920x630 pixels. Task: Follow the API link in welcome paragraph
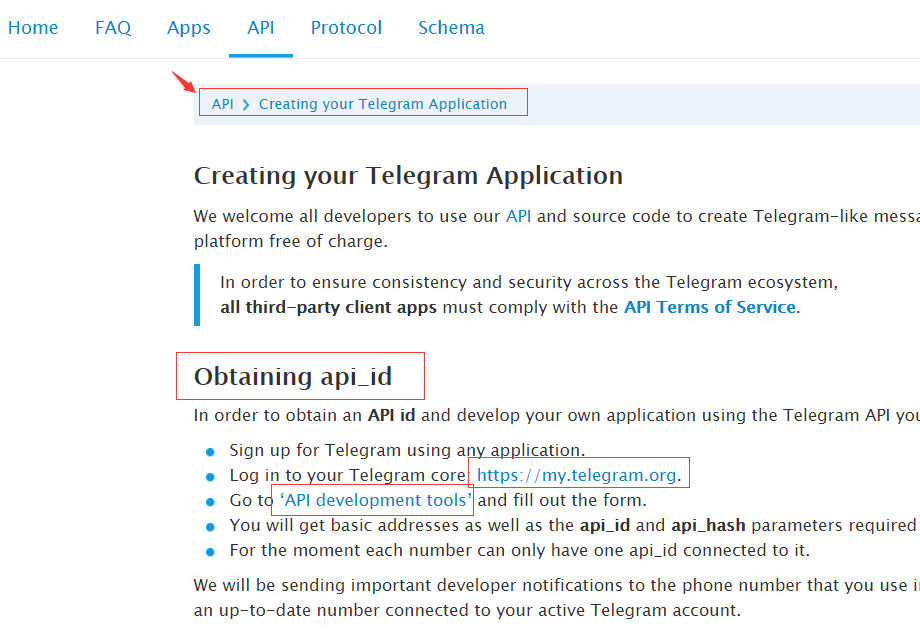518,216
